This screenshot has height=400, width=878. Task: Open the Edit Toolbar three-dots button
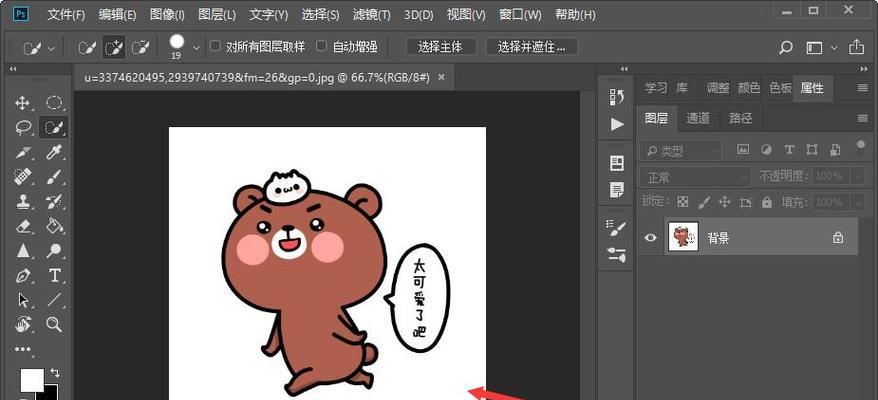22,349
